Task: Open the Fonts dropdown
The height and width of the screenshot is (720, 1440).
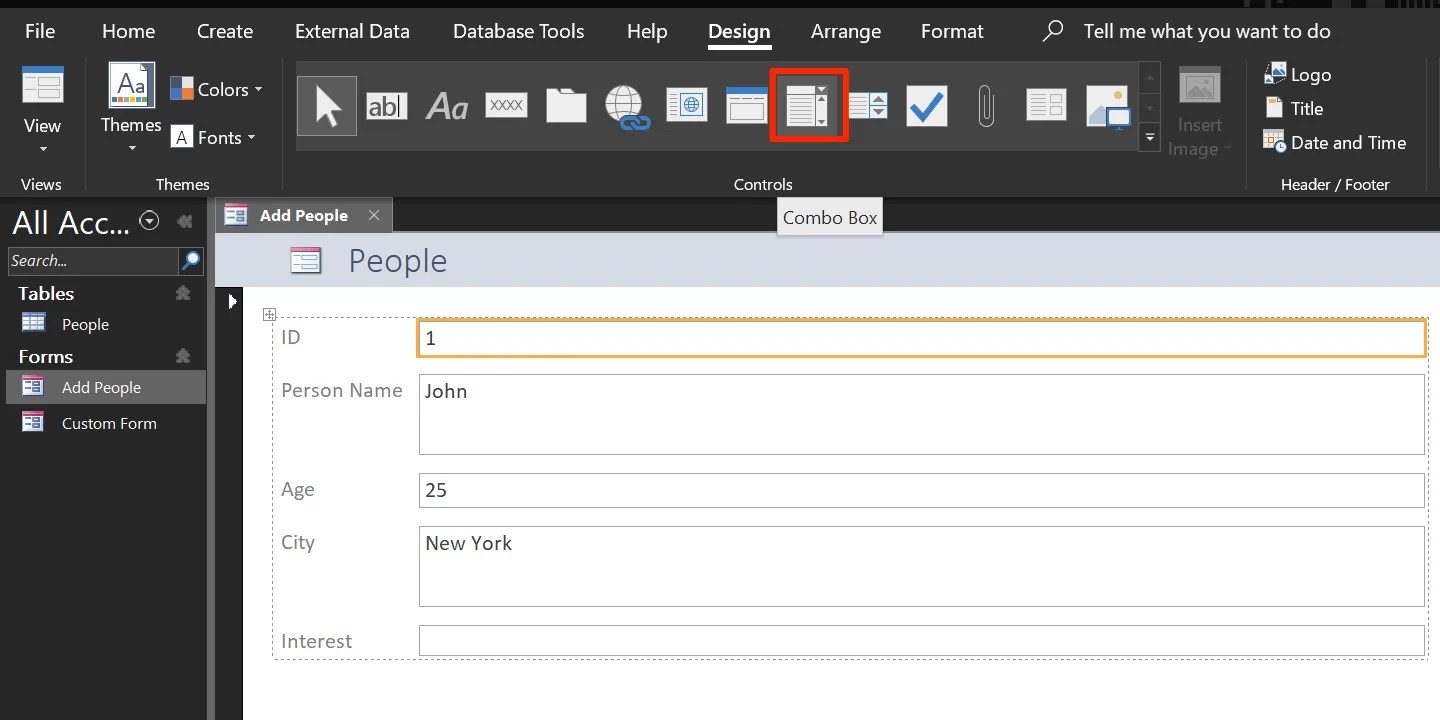Action: pos(214,137)
